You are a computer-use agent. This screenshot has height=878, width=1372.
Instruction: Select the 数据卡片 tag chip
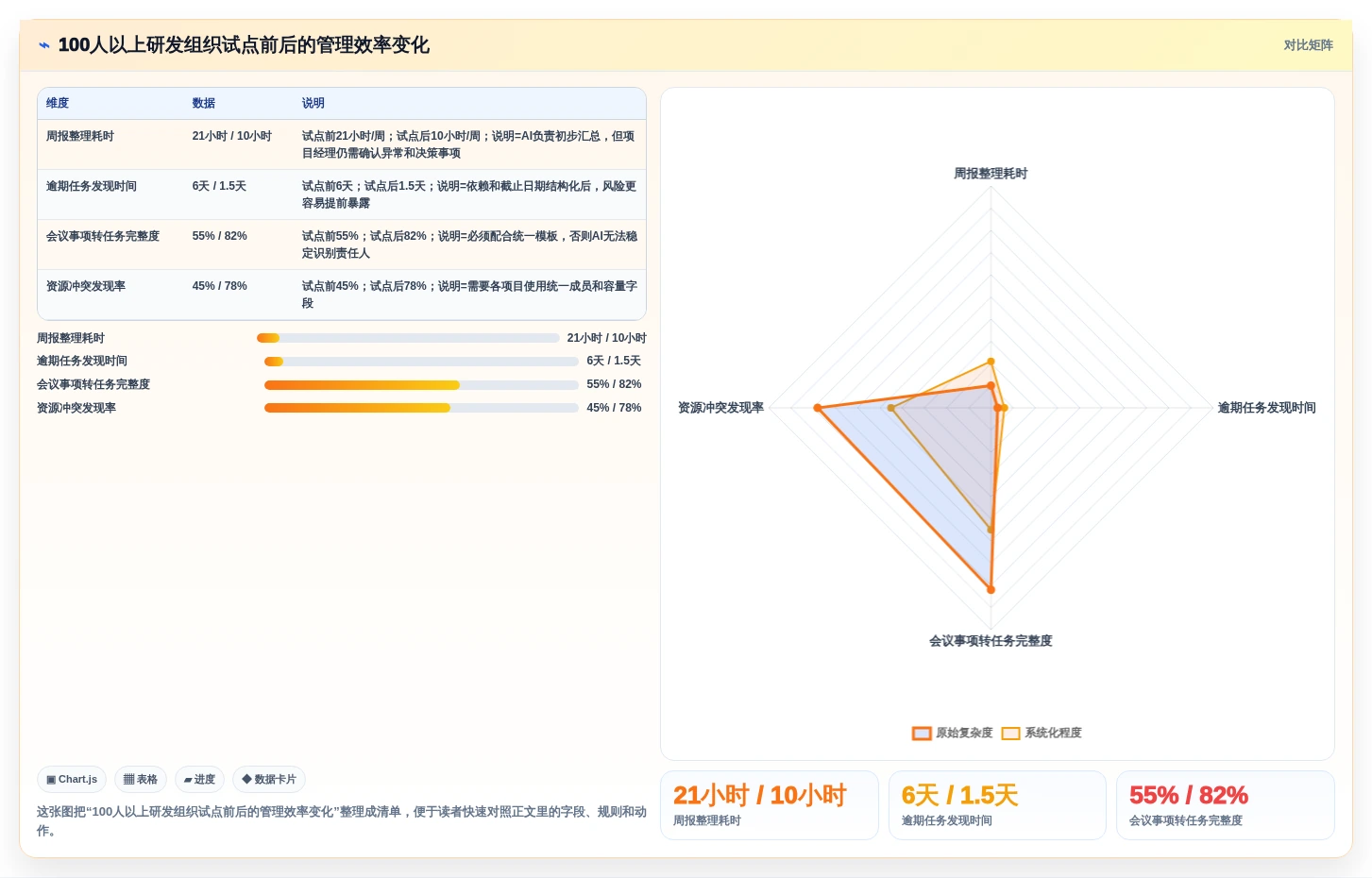269,780
